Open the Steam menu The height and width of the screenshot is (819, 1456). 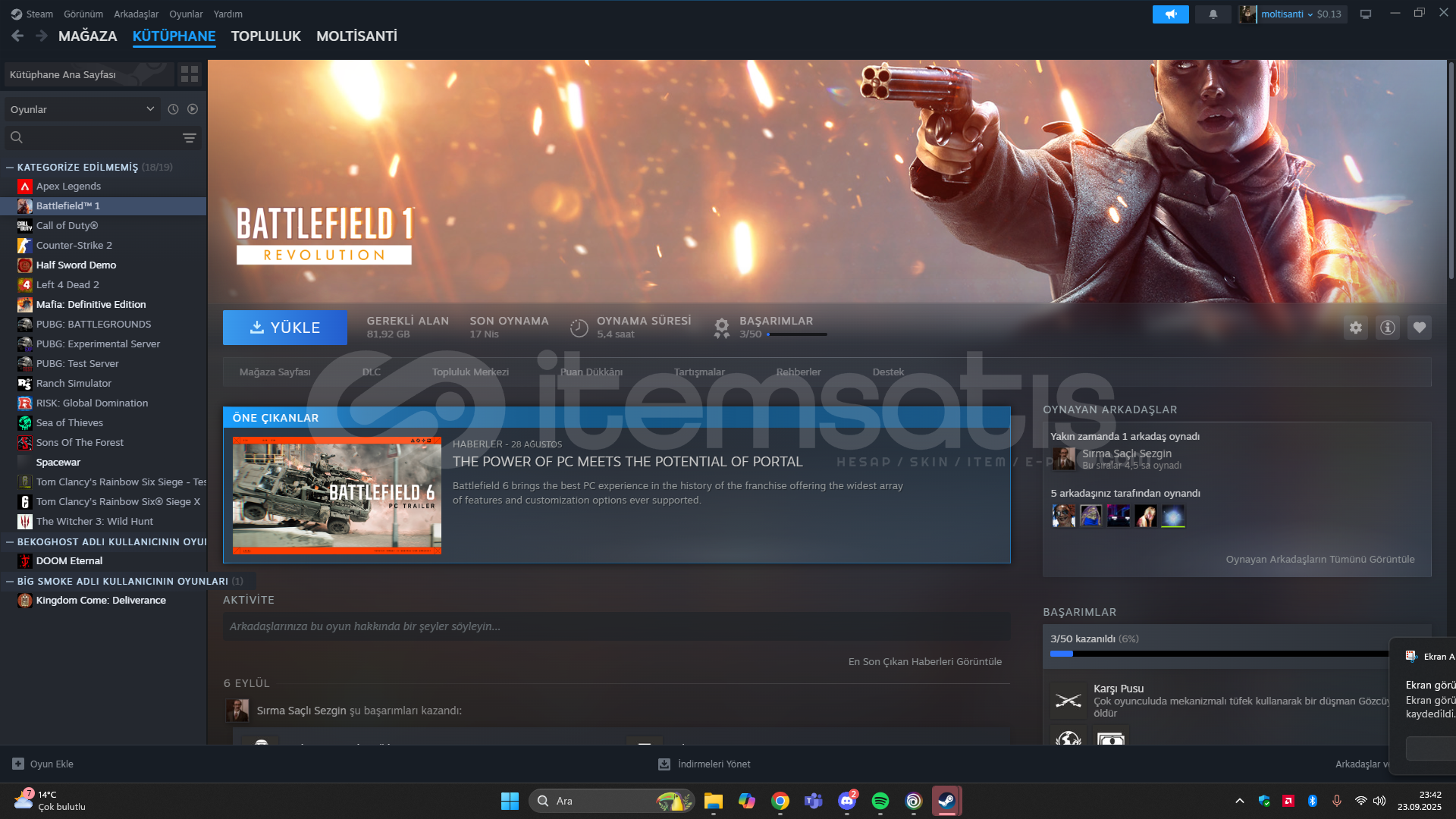[39, 14]
